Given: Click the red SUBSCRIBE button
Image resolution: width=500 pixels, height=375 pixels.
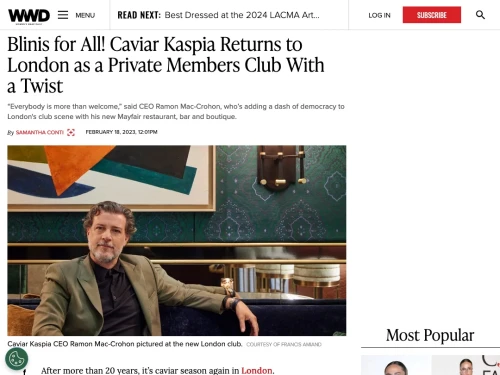Looking at the screenshot, I should tap(432, 15).
